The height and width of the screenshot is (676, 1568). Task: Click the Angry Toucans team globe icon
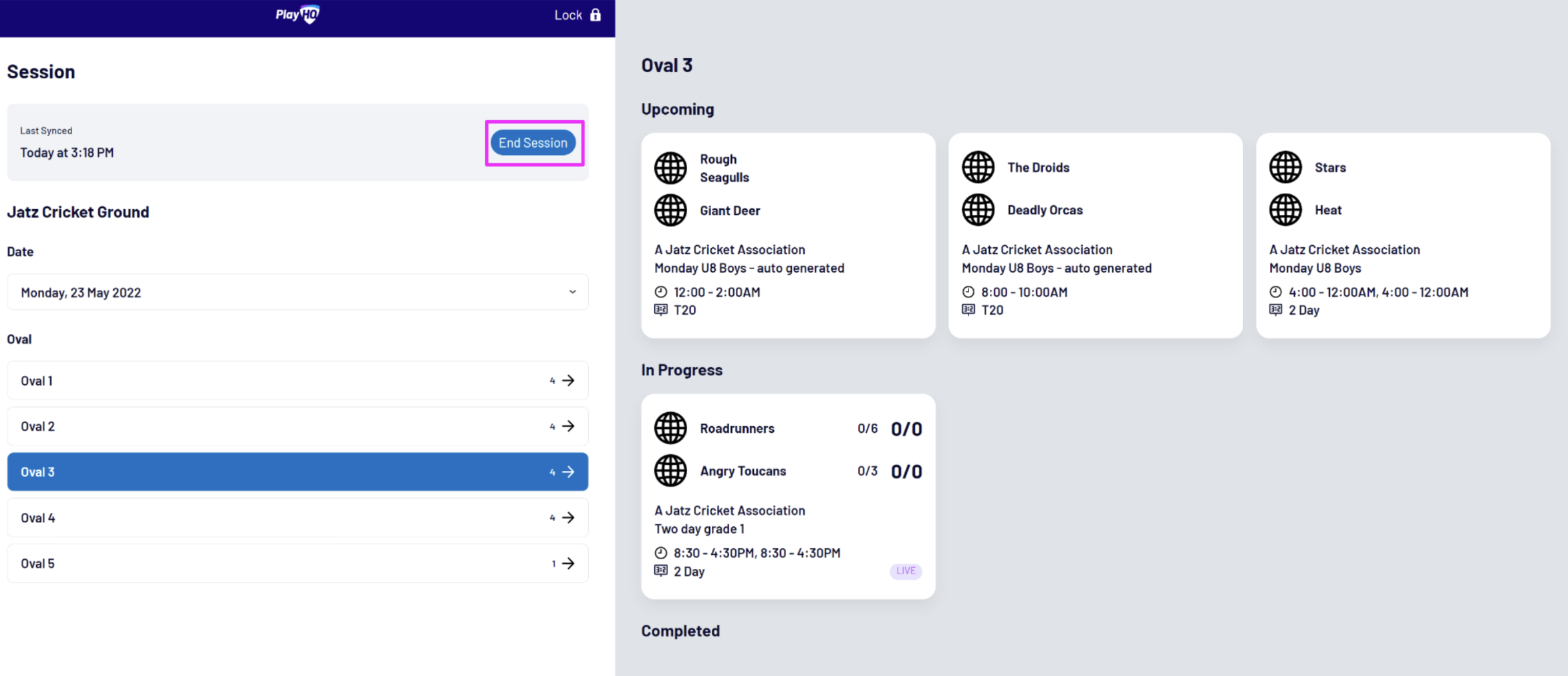tap(670, 471)
